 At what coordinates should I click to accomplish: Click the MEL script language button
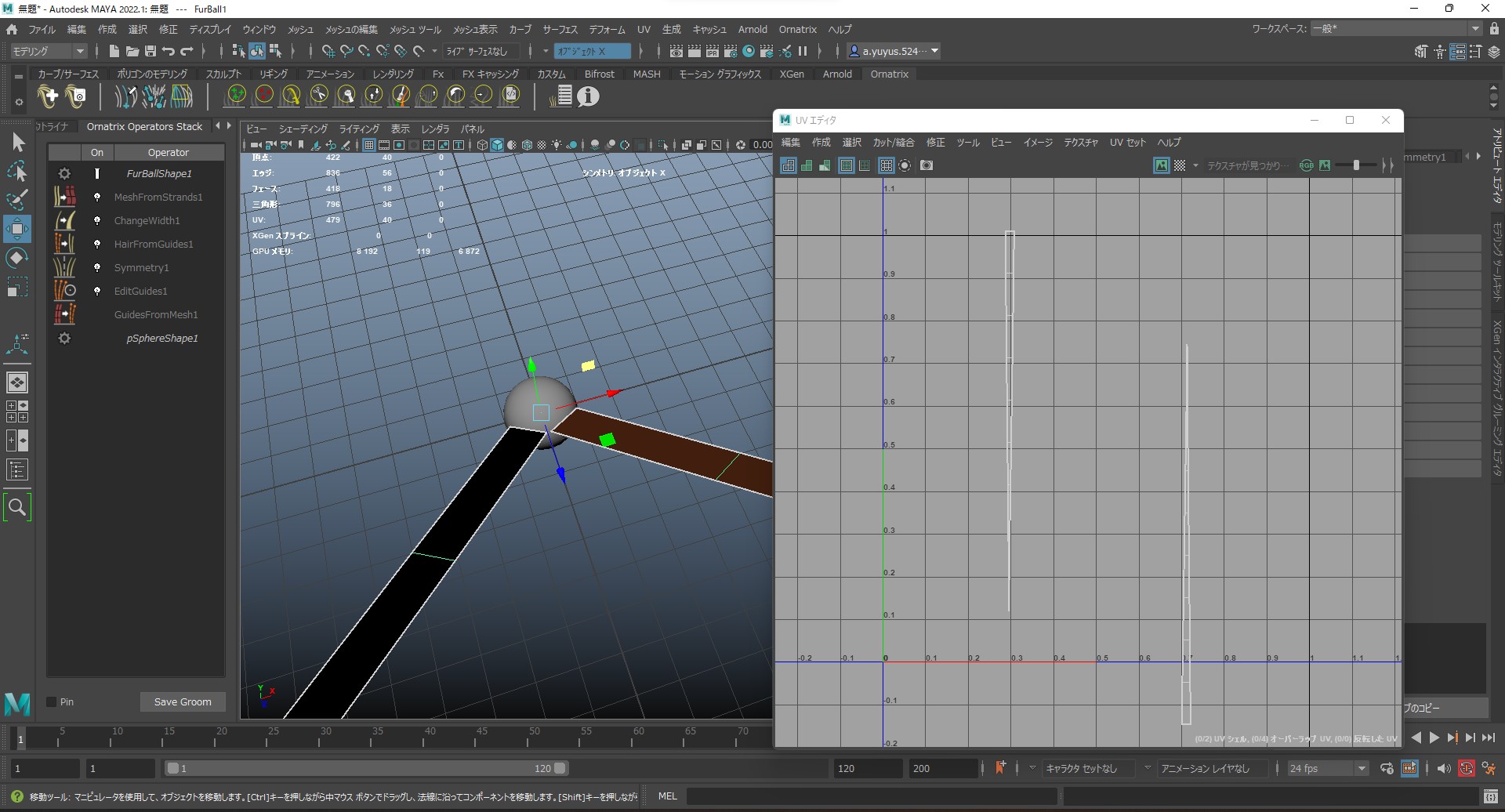668,796
